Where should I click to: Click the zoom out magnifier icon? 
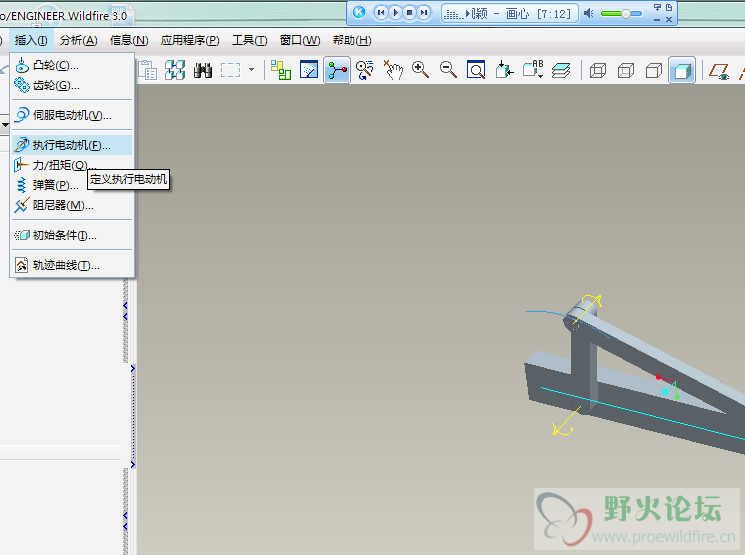click(x=449, y=70)
